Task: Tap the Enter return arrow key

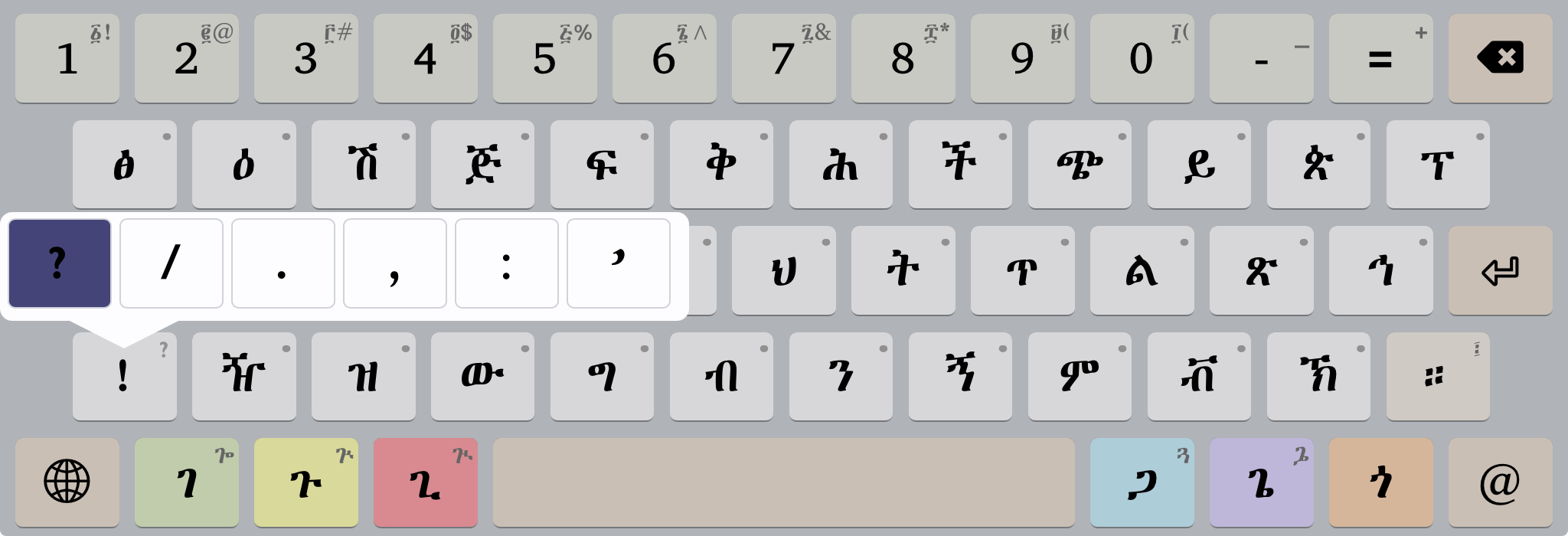Action: coord(1500,270)
